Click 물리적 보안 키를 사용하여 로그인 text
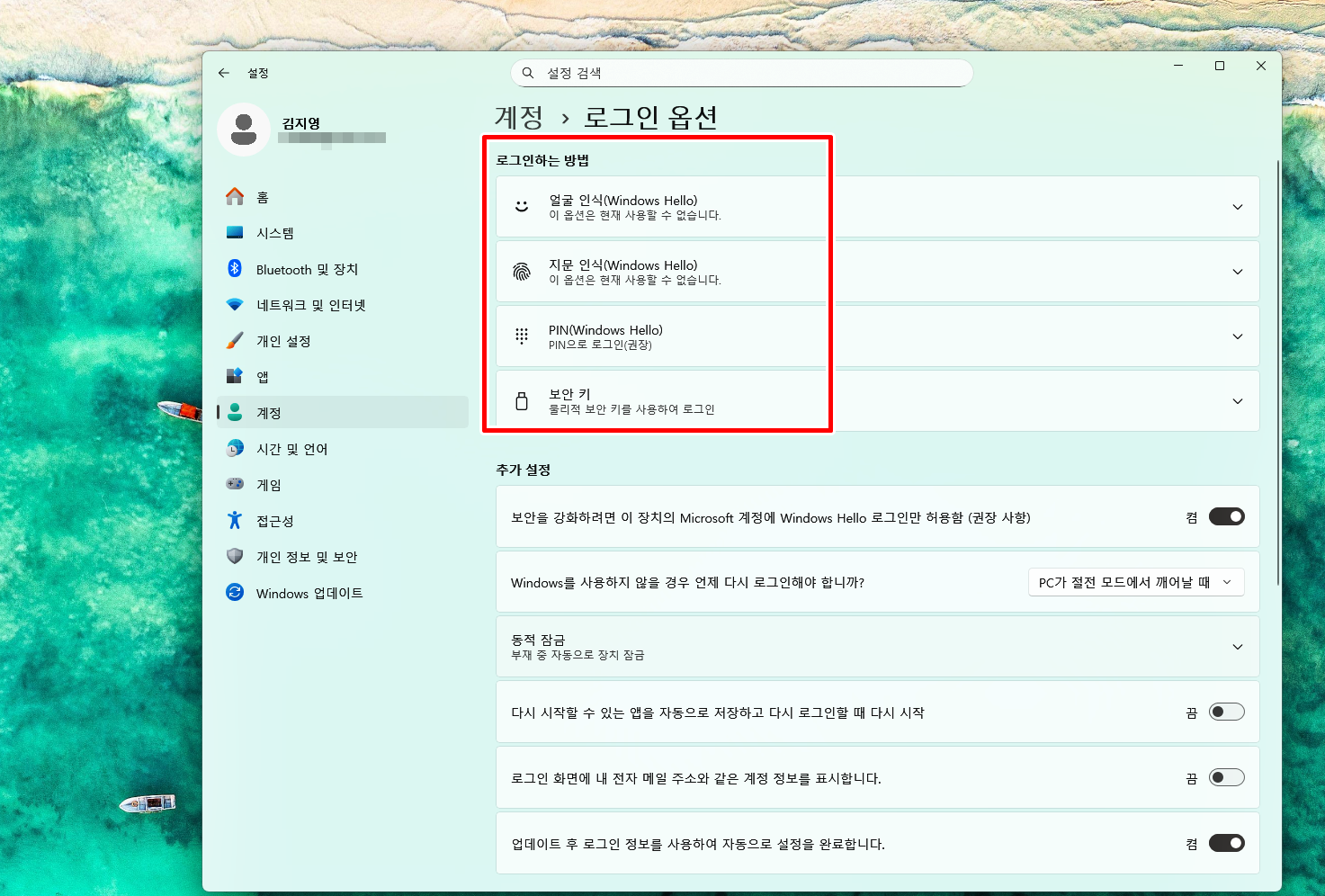Screen dimensions: 1325x896 (631, 409)
